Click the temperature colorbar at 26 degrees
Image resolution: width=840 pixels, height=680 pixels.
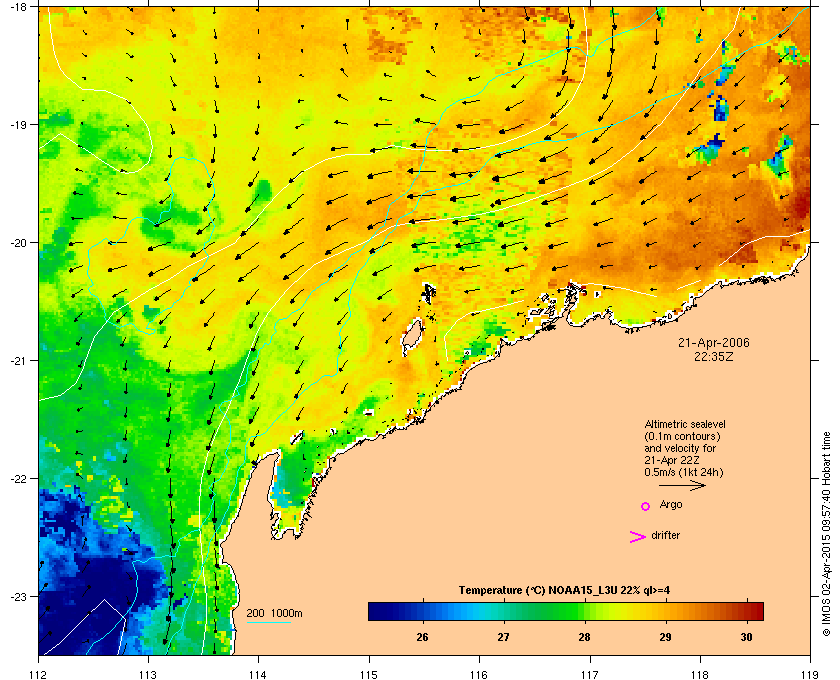(x=423, y=611)
